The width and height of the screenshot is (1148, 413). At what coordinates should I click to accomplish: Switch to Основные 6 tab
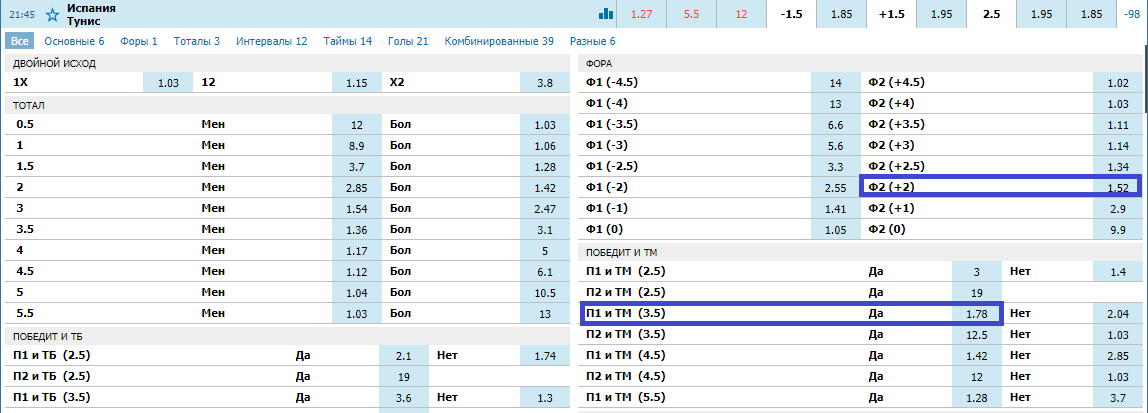click(x=74, y=41)
